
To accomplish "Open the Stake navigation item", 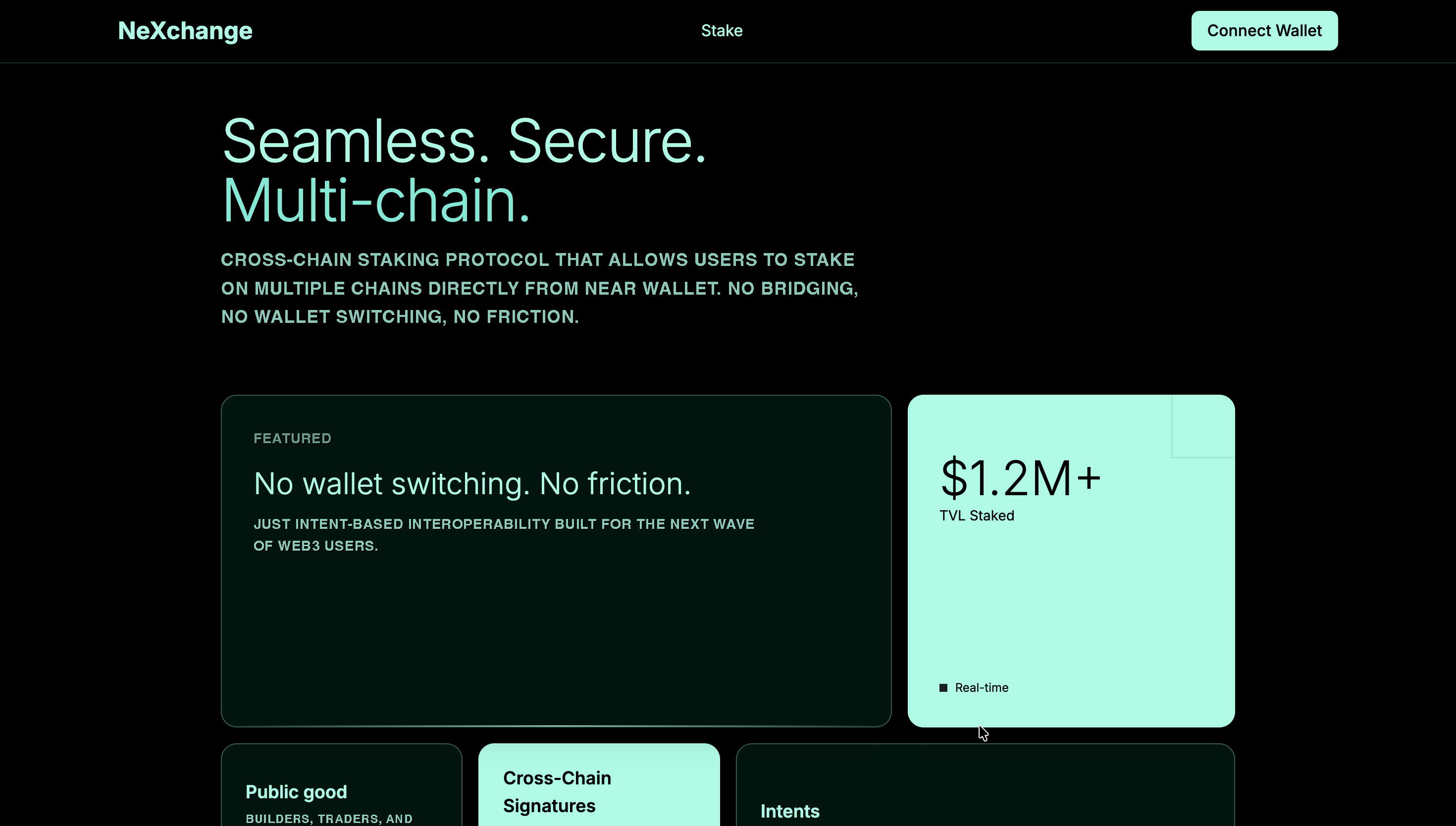I will [x=722, y=31].
